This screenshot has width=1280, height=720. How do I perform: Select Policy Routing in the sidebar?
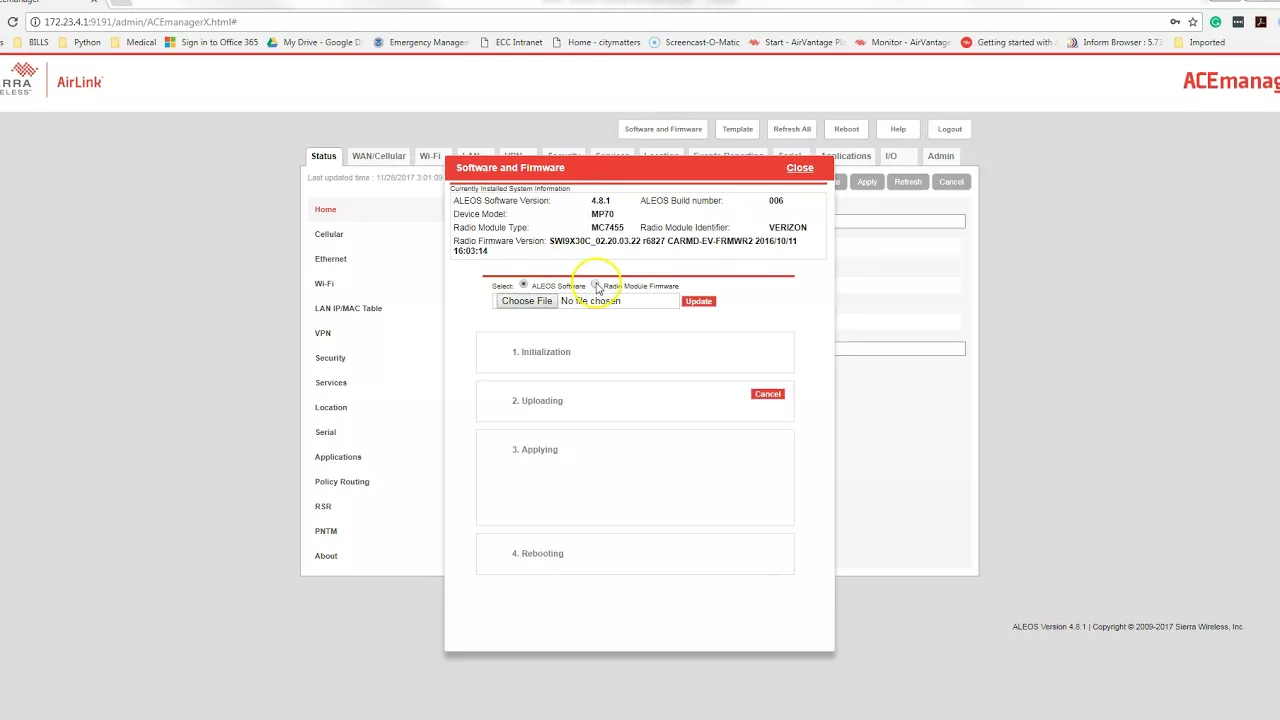click(x=342, y=482)
